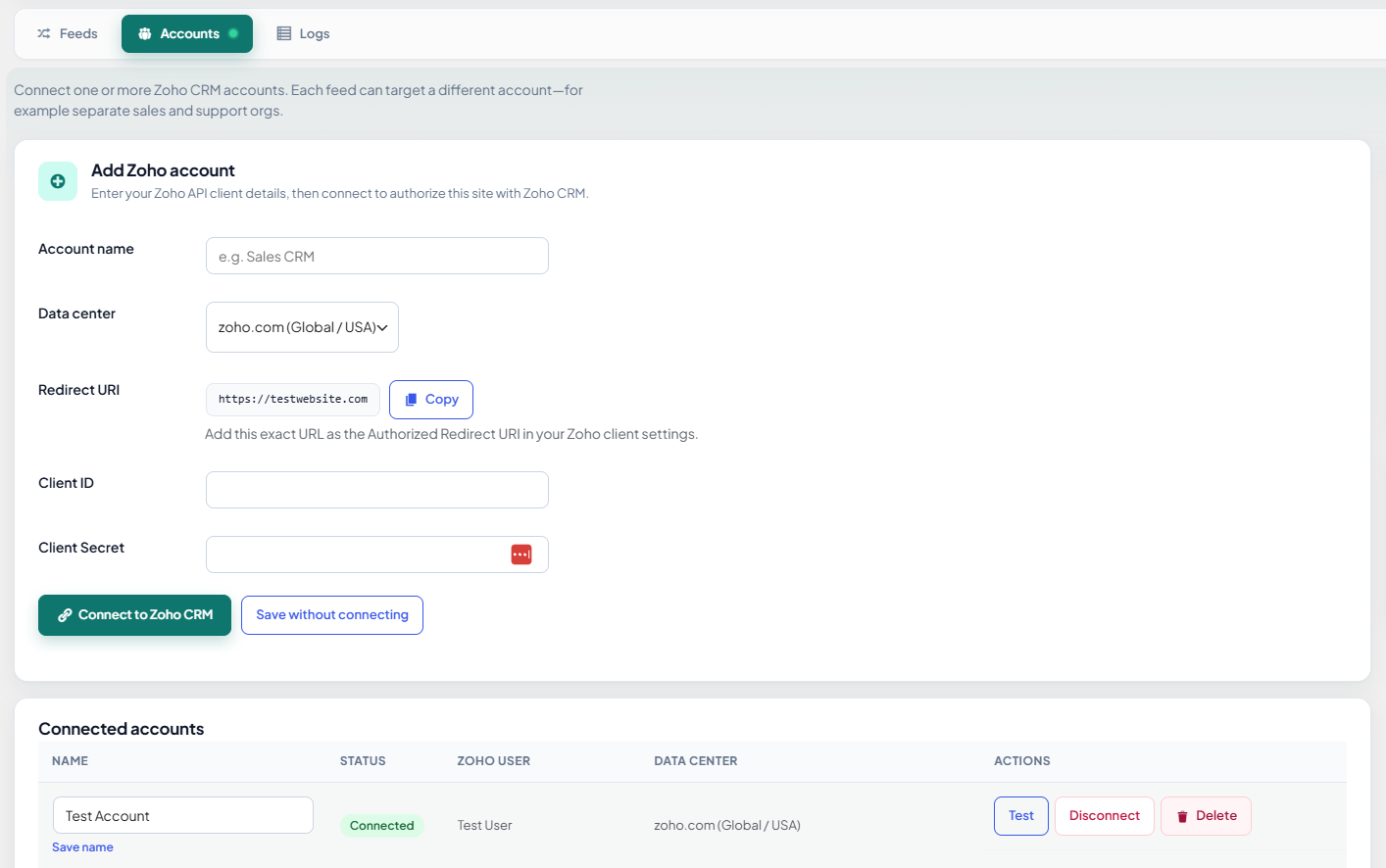Switch to the Accounts tab
Image resolution: width=1386 pixels, height=868 pixels.
187,33
